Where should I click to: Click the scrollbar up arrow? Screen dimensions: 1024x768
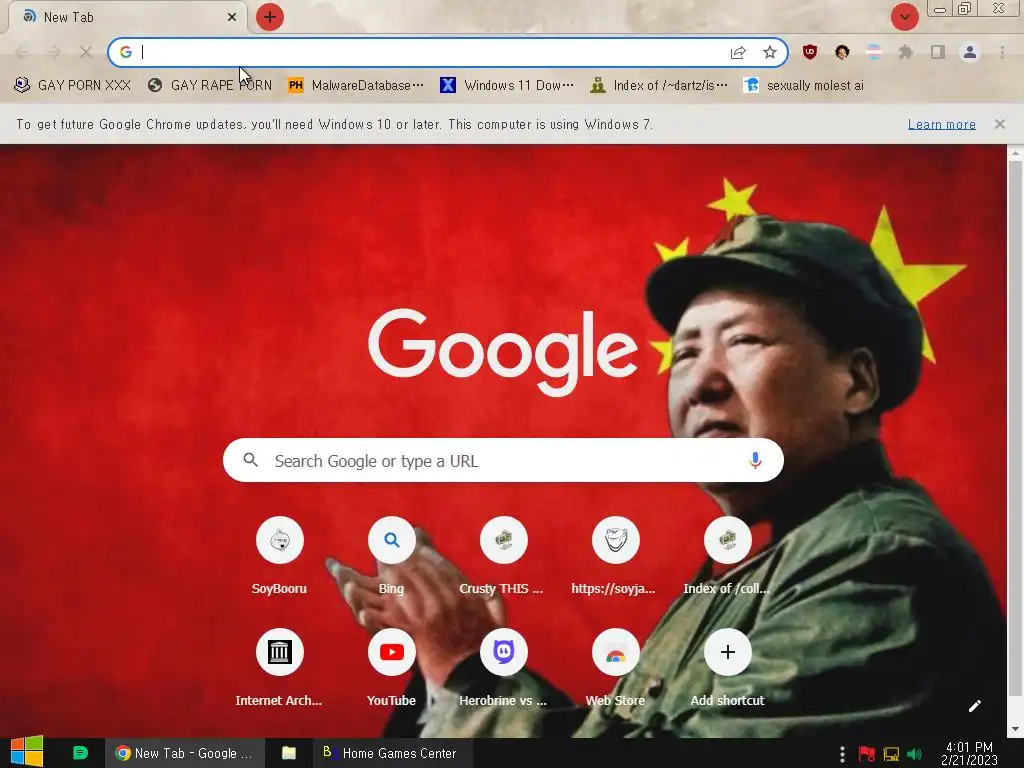(x=1014, y=153)
